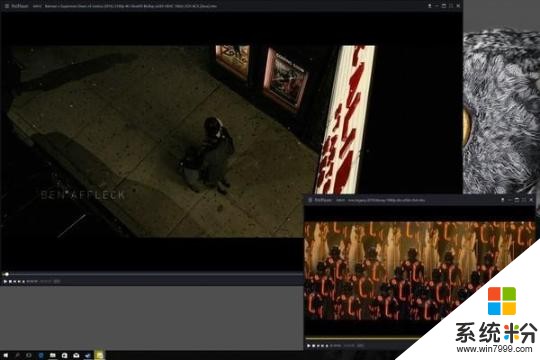Launch the Edge browser from taskbar

pyautogui.click(x=41, y=355)
